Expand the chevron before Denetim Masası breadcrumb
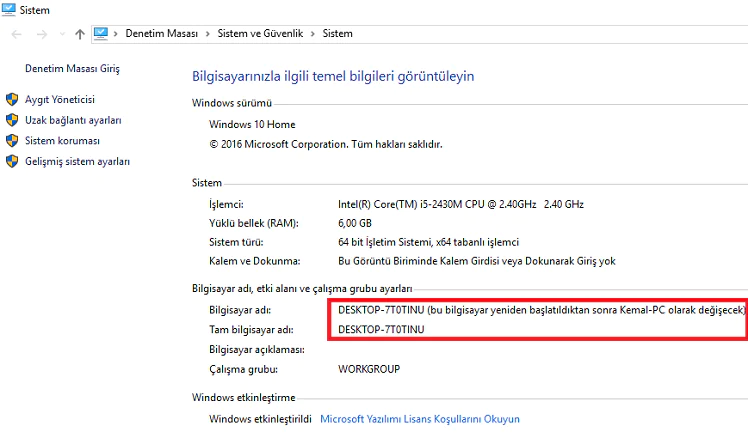The image size is (748, 438). tap(117, 34)
